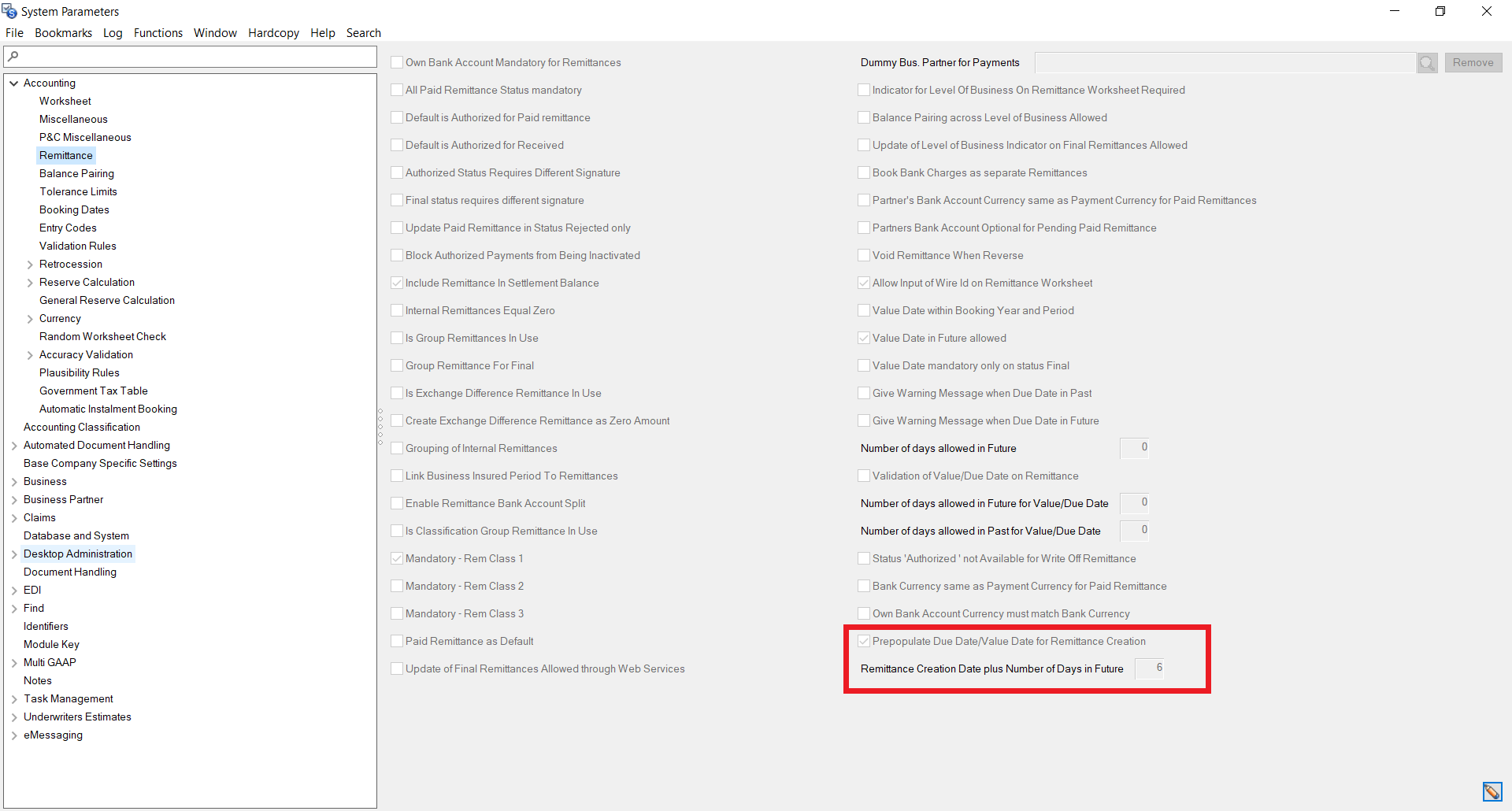Select Tolerance Limits in the tree
The image size is (1512, 811).
coord(78,192)
